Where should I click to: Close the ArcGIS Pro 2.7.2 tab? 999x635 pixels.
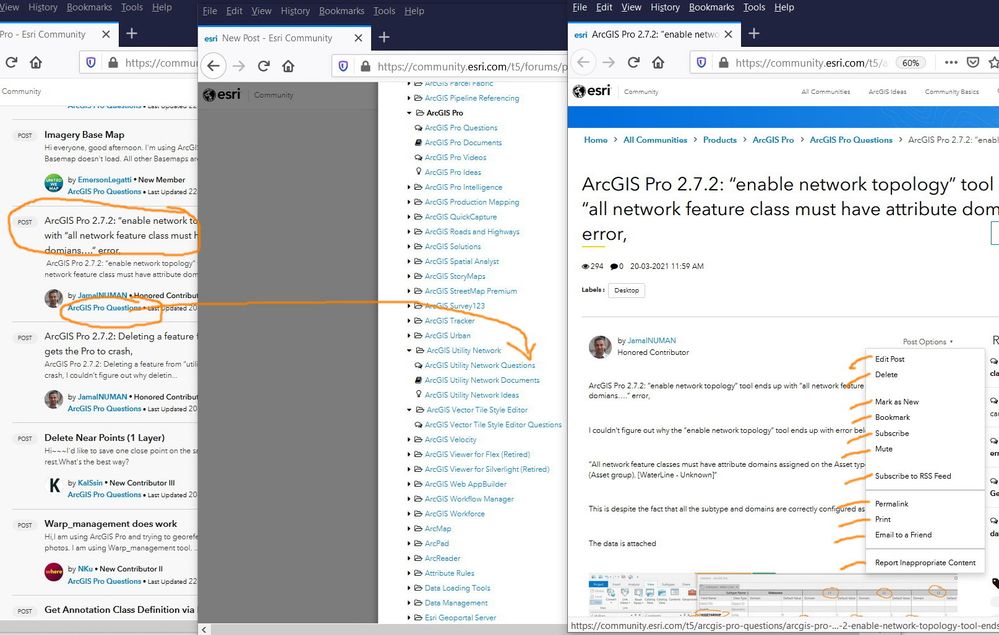(728, 34)
